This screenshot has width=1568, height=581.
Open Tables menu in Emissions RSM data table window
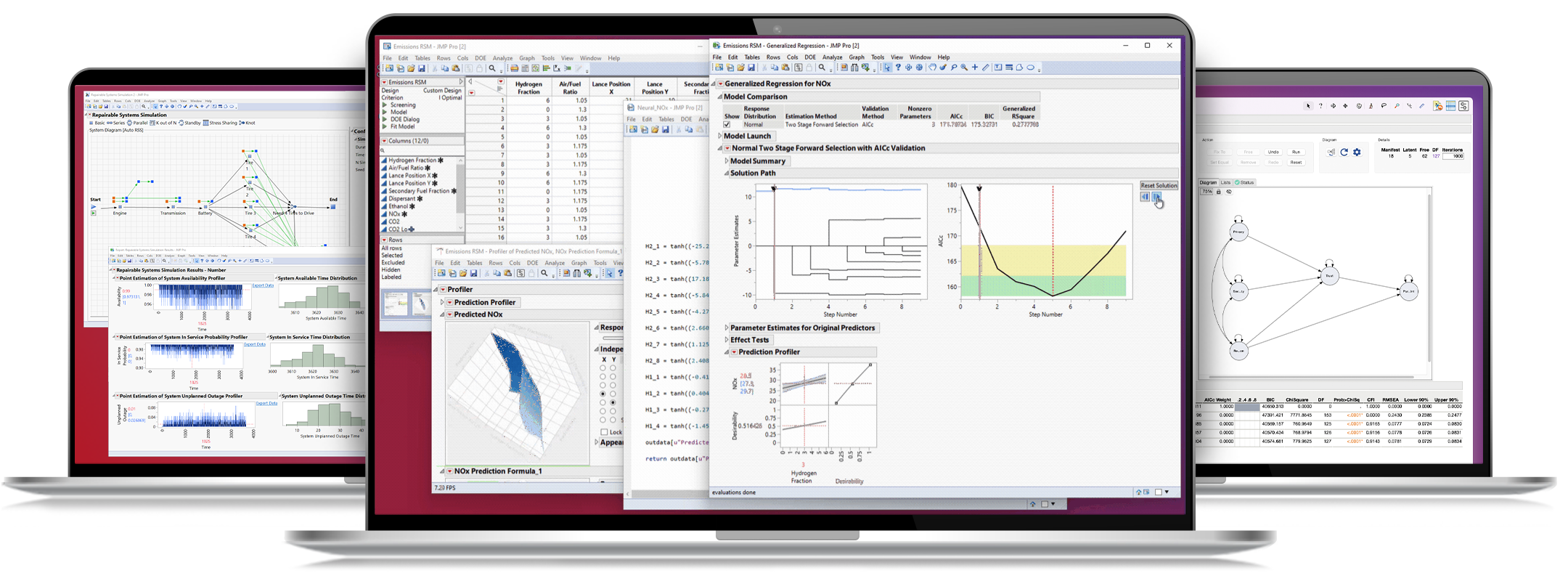[422, 58]
